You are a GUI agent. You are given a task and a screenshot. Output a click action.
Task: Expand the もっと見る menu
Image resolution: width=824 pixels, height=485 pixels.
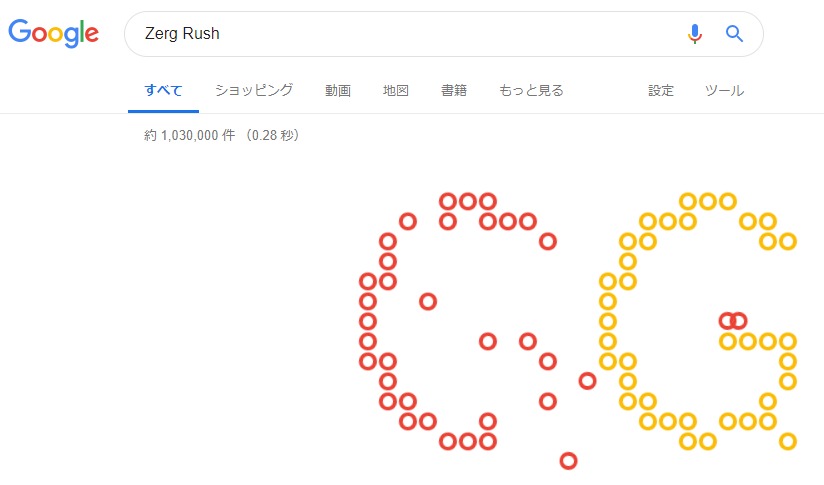coord(531,90)
